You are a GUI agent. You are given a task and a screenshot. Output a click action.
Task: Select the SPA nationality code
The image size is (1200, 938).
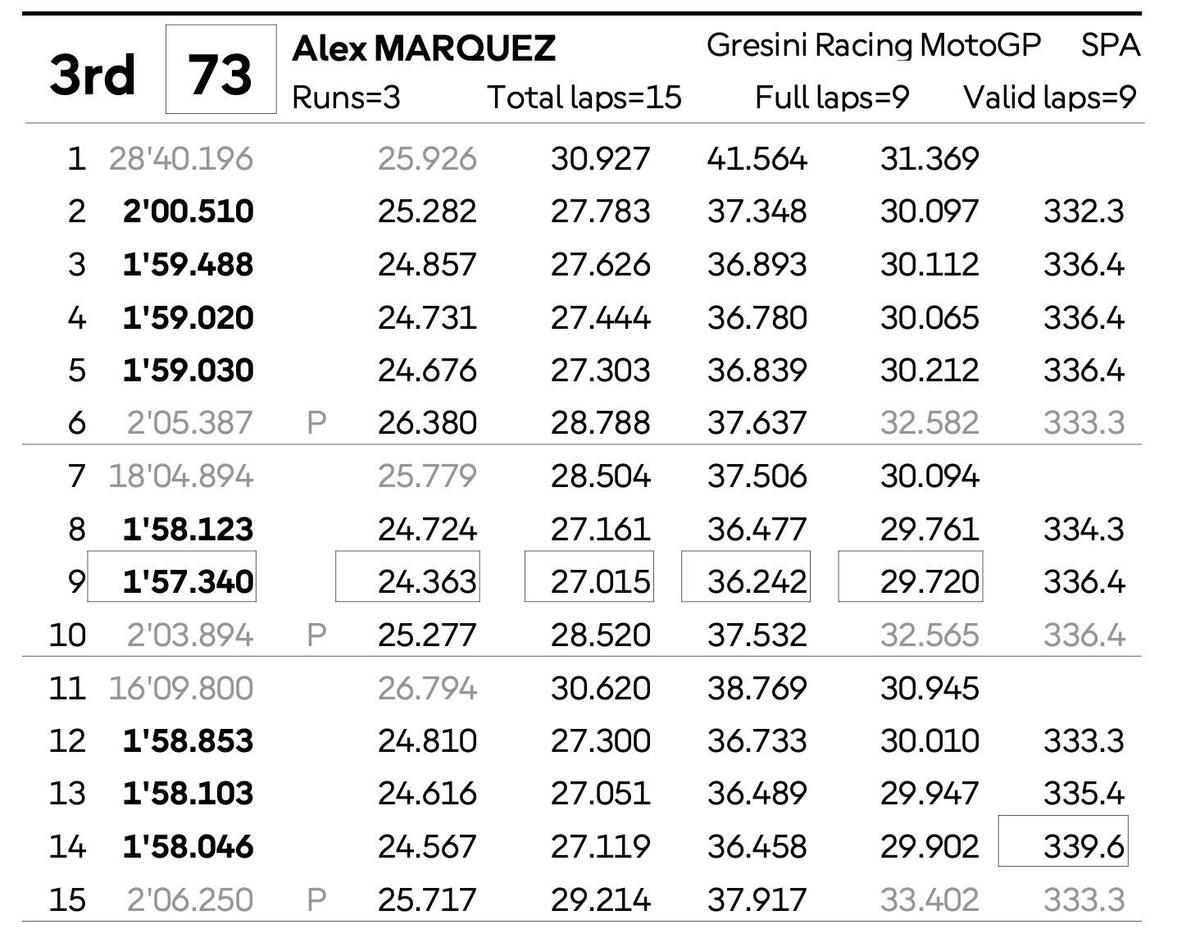click(x=1110, y=45)
